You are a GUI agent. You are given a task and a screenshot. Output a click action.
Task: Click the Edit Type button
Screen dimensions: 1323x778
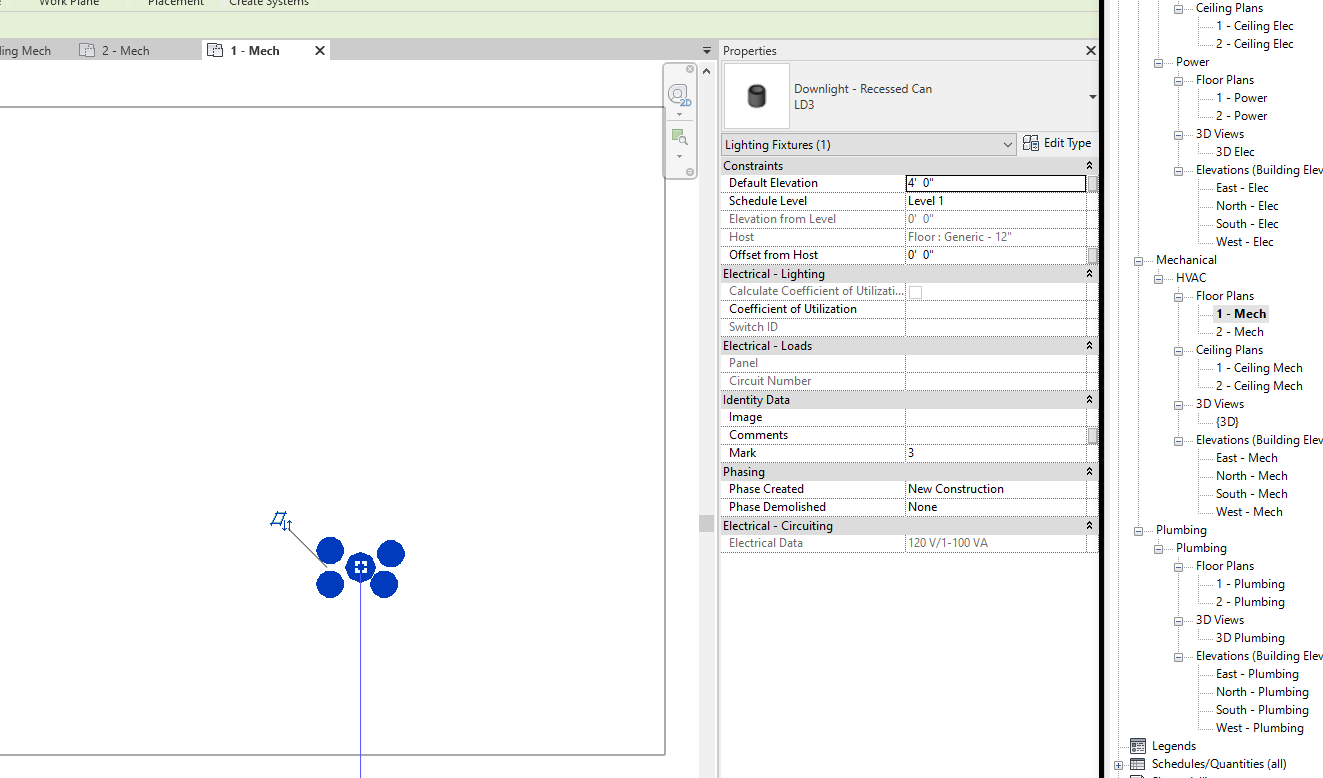coord(1057,143)
